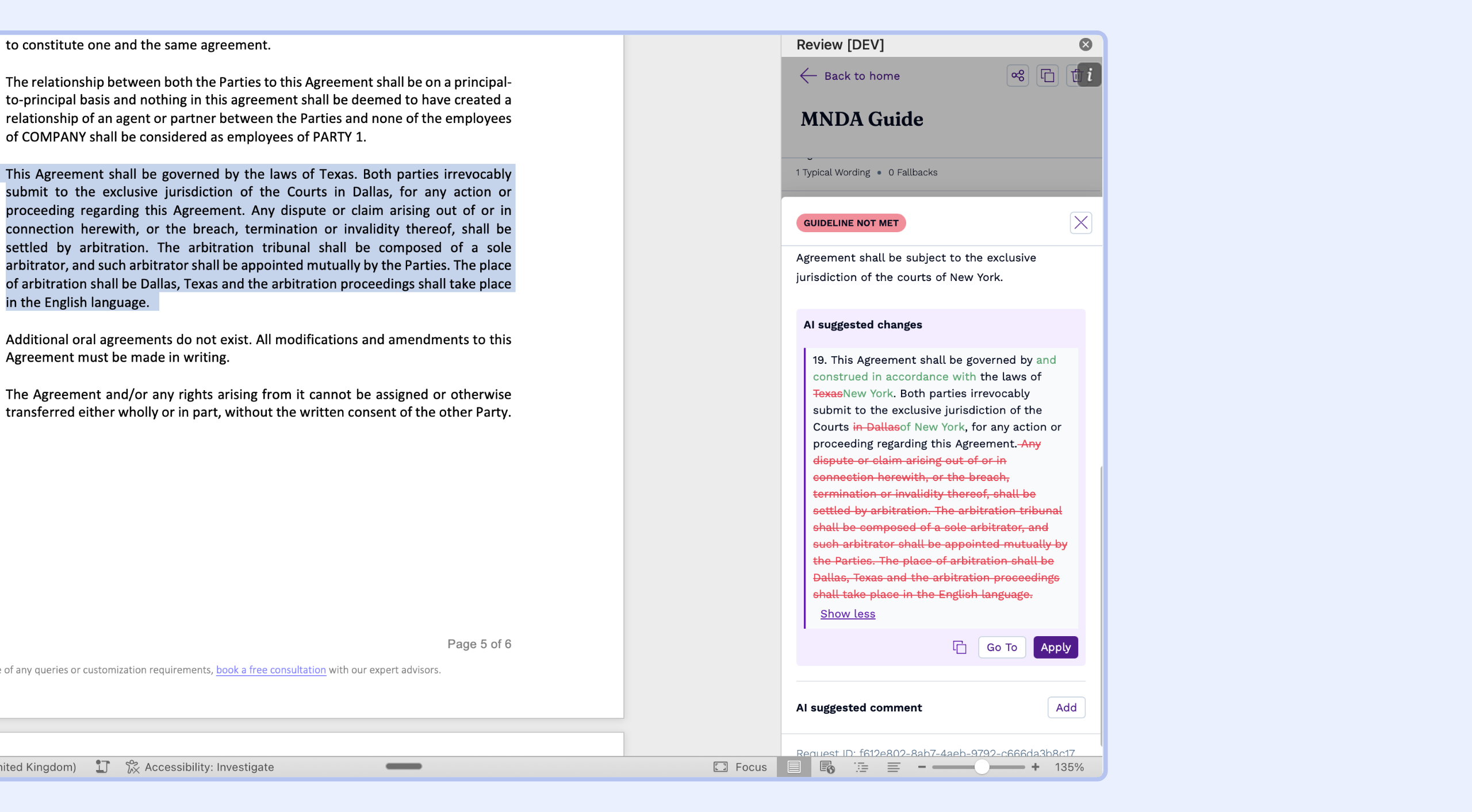
Task: Apply the AI suggested changes
Action: click(x=1055, y=647)
